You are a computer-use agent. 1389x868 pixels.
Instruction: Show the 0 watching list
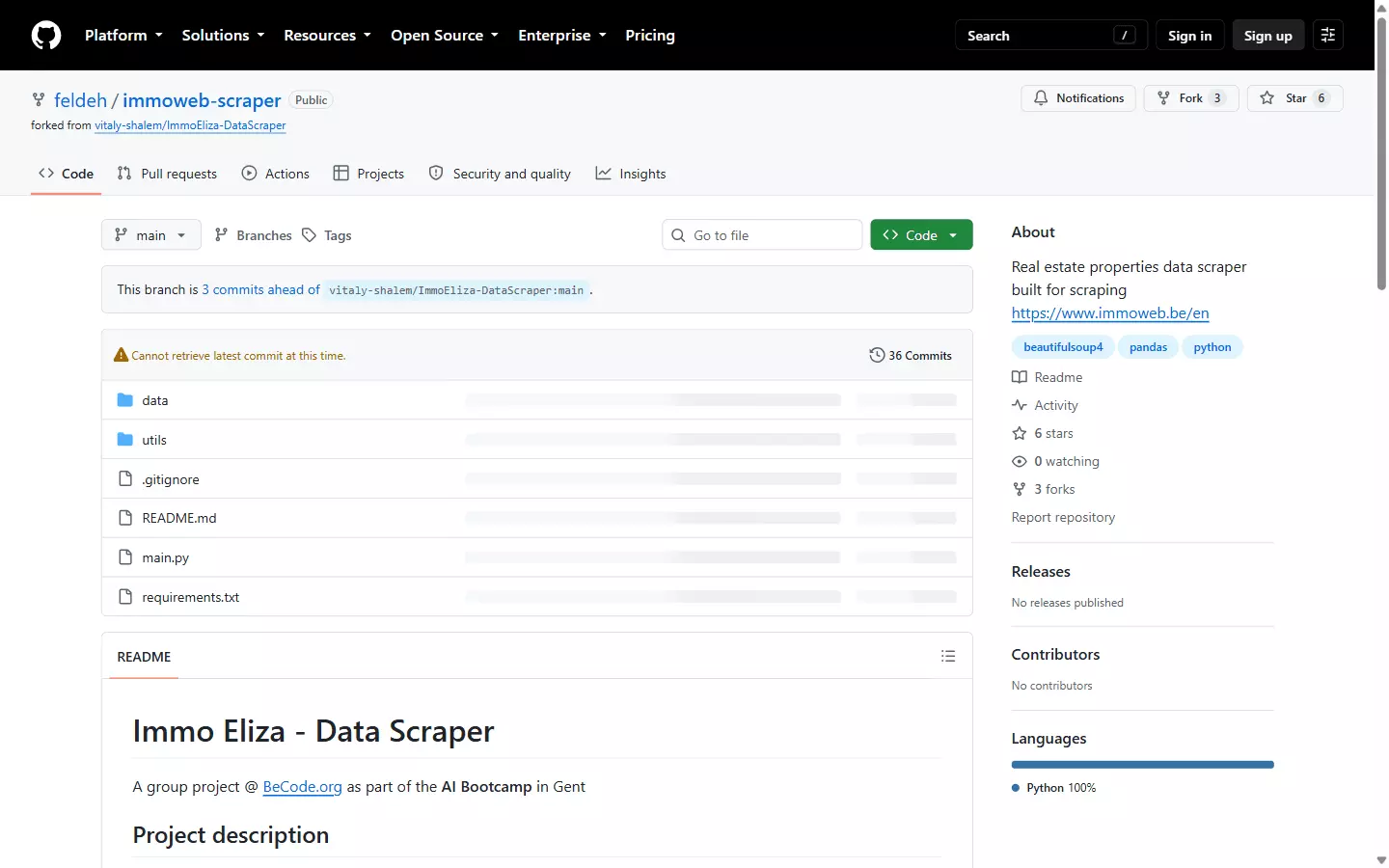[x=1055, y=461]
